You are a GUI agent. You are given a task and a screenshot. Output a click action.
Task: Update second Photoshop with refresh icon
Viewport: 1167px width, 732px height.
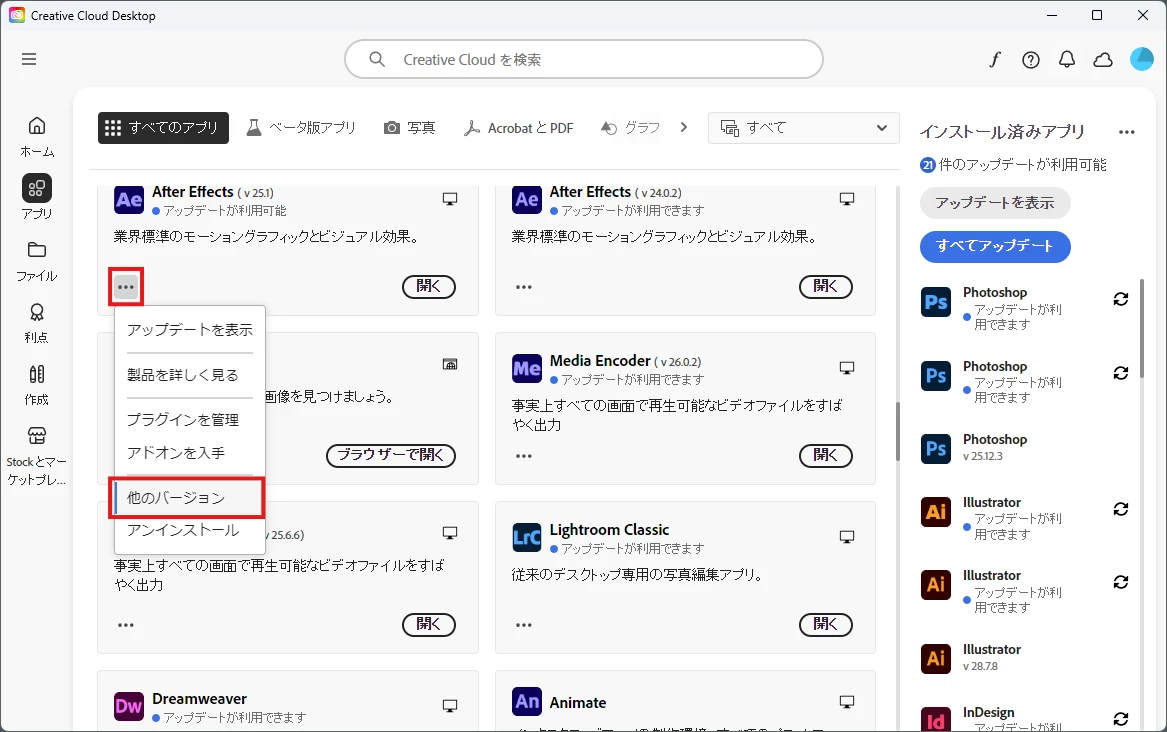coord(1121,373)
